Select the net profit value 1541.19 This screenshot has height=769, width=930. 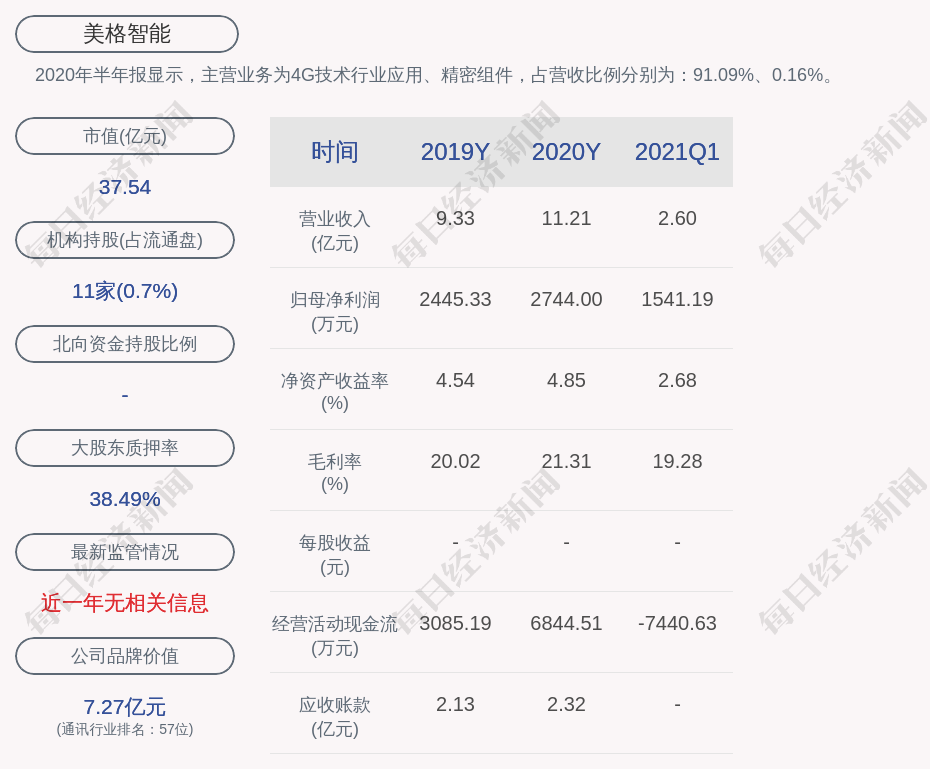[677, 299]
